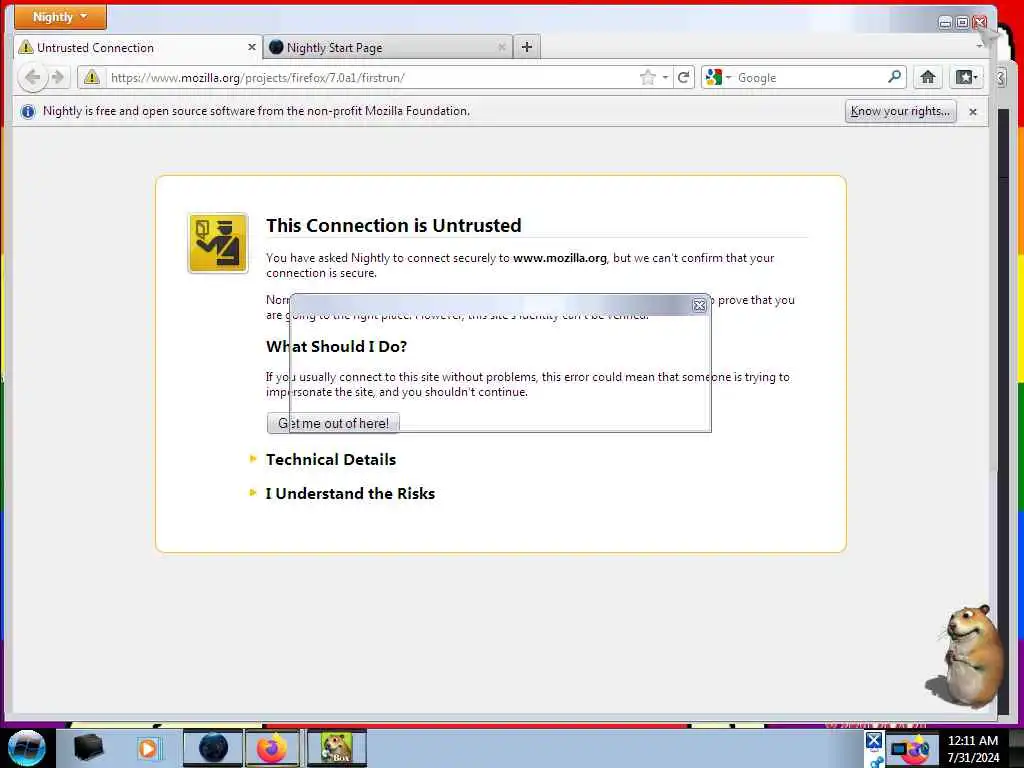Open the Windows Start orb

click(27, 748)
